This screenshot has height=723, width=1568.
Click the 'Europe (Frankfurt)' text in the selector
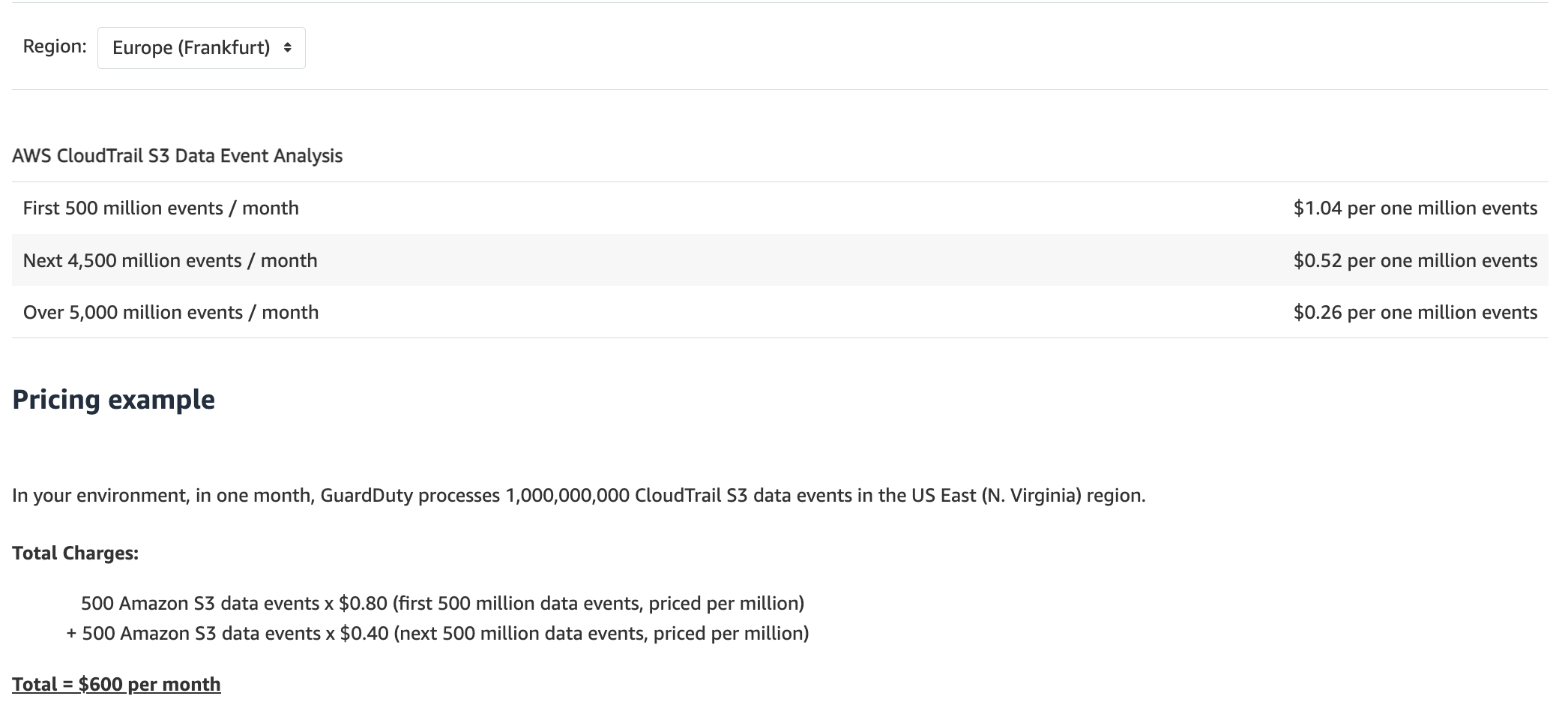tap(190, 48)
